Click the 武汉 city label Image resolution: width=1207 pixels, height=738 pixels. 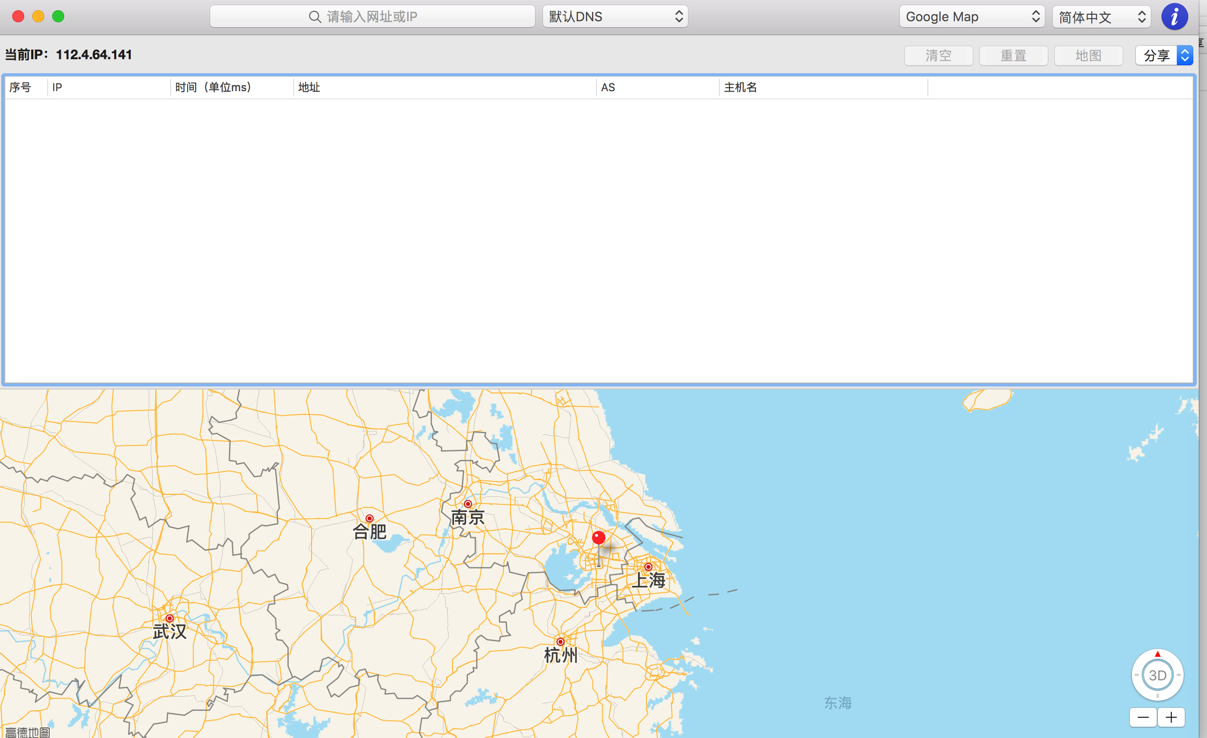(x=170, y=632)
